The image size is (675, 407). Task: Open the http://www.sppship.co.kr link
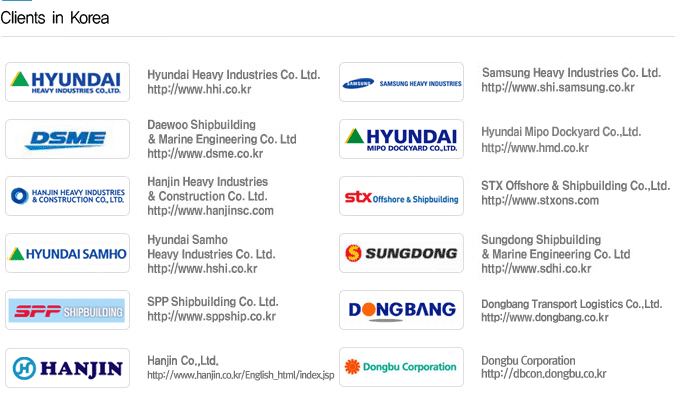pos(211,317)
